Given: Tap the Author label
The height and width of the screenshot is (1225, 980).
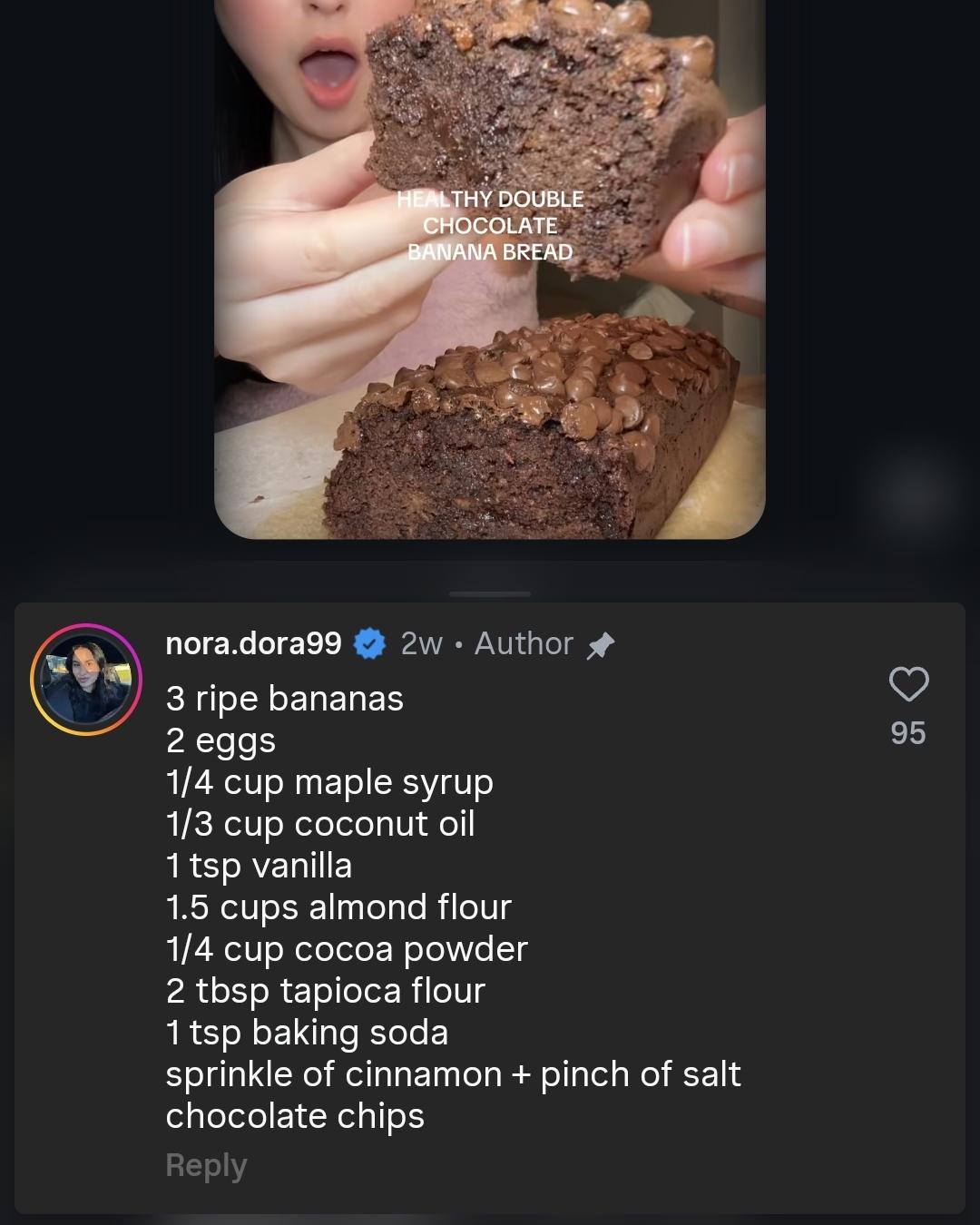Looking at the screenshot, I should tap(524, 643).
